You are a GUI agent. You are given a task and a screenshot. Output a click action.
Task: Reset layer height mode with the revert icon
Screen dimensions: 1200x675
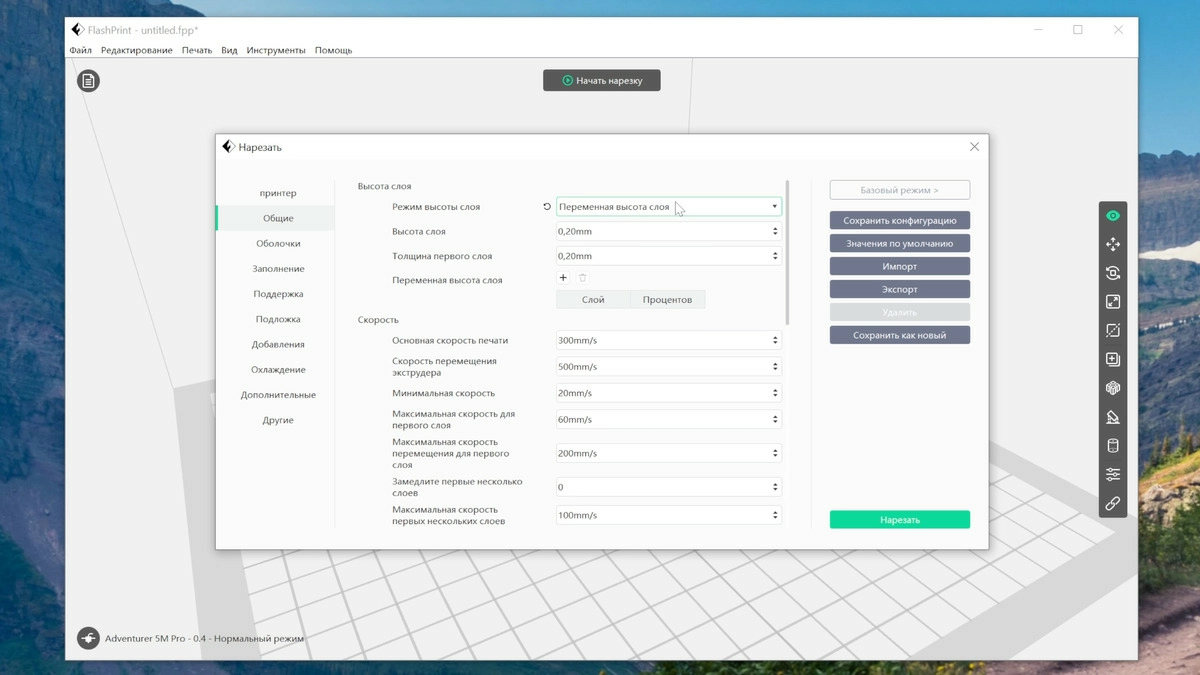[547, 207]
